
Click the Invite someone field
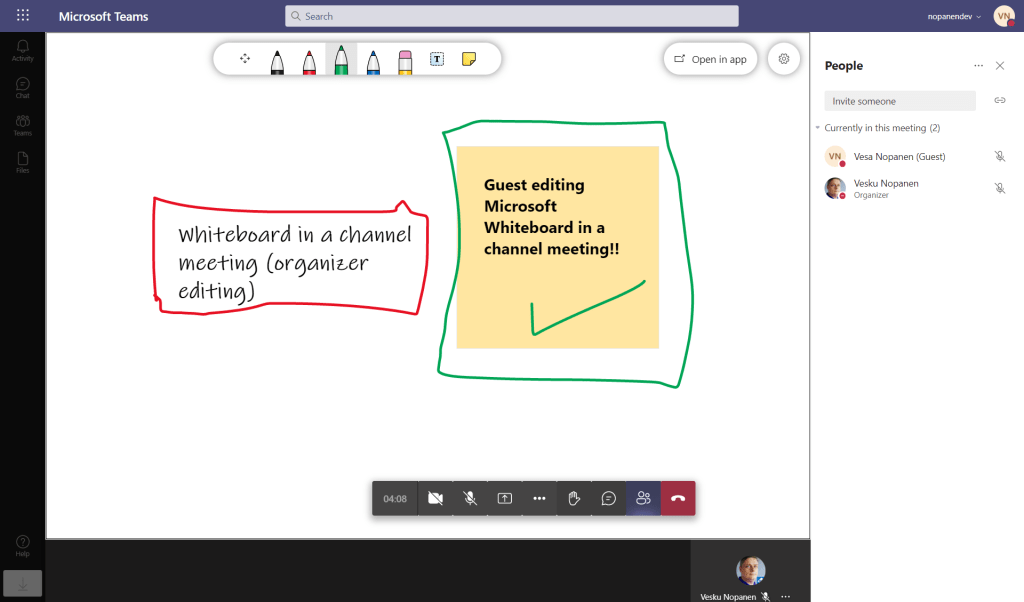[x=899, y=101]
